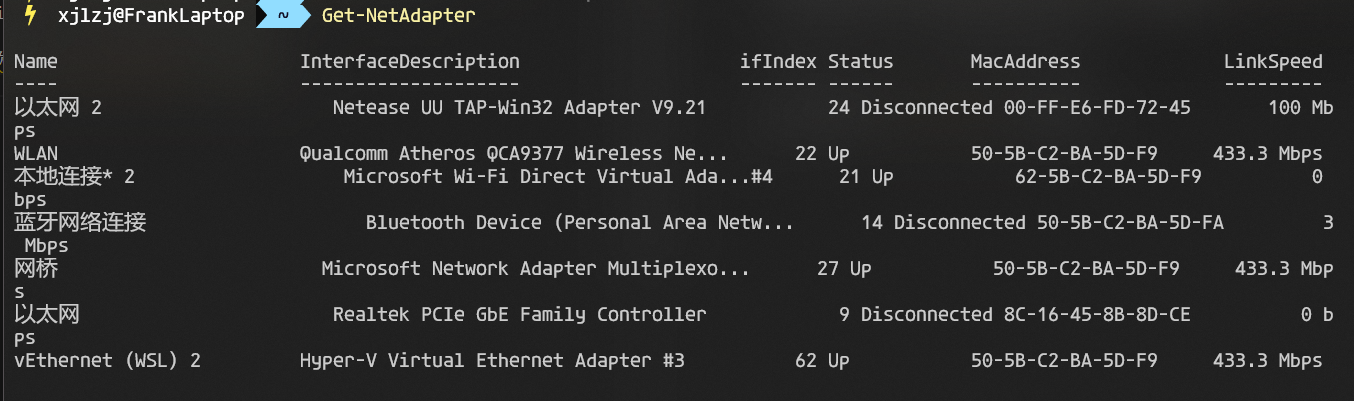Image resolution: width=1354 pixels, height=401 pixels.
Task: Click the Status column header
Action: (x=860, y=62)
